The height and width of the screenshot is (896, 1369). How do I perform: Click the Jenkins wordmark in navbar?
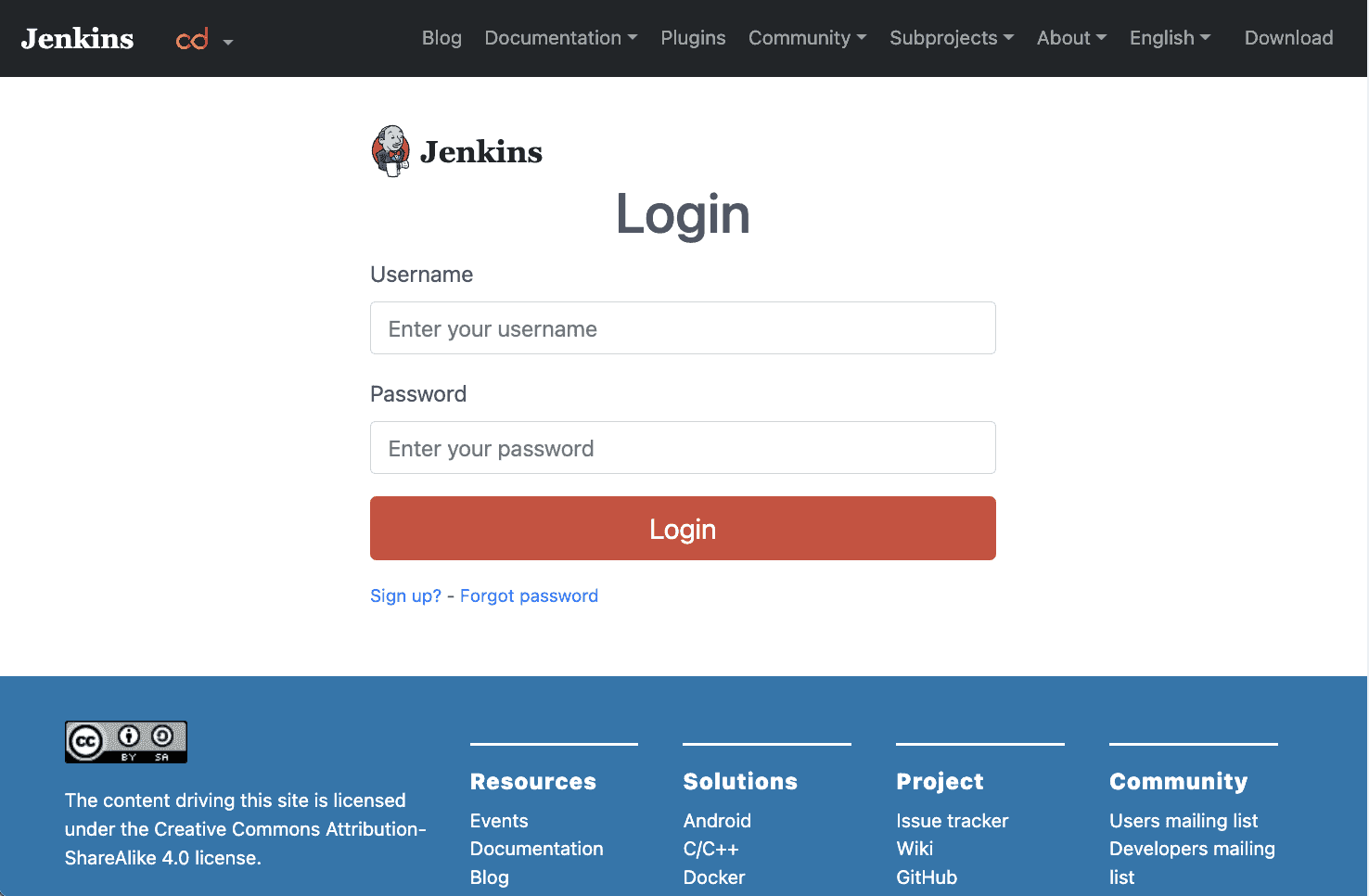(78, 39)
